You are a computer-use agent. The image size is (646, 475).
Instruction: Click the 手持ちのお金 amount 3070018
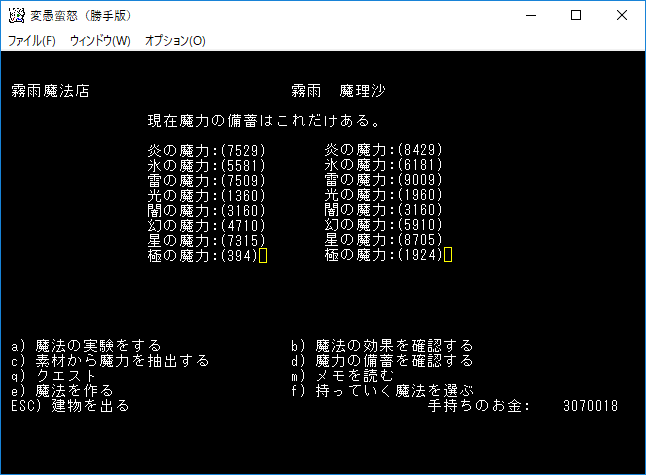pos(590,406)
